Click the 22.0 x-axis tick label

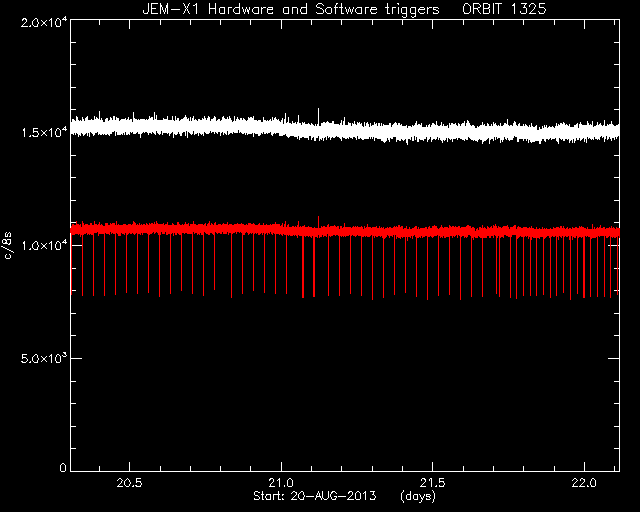click(584, 483)
